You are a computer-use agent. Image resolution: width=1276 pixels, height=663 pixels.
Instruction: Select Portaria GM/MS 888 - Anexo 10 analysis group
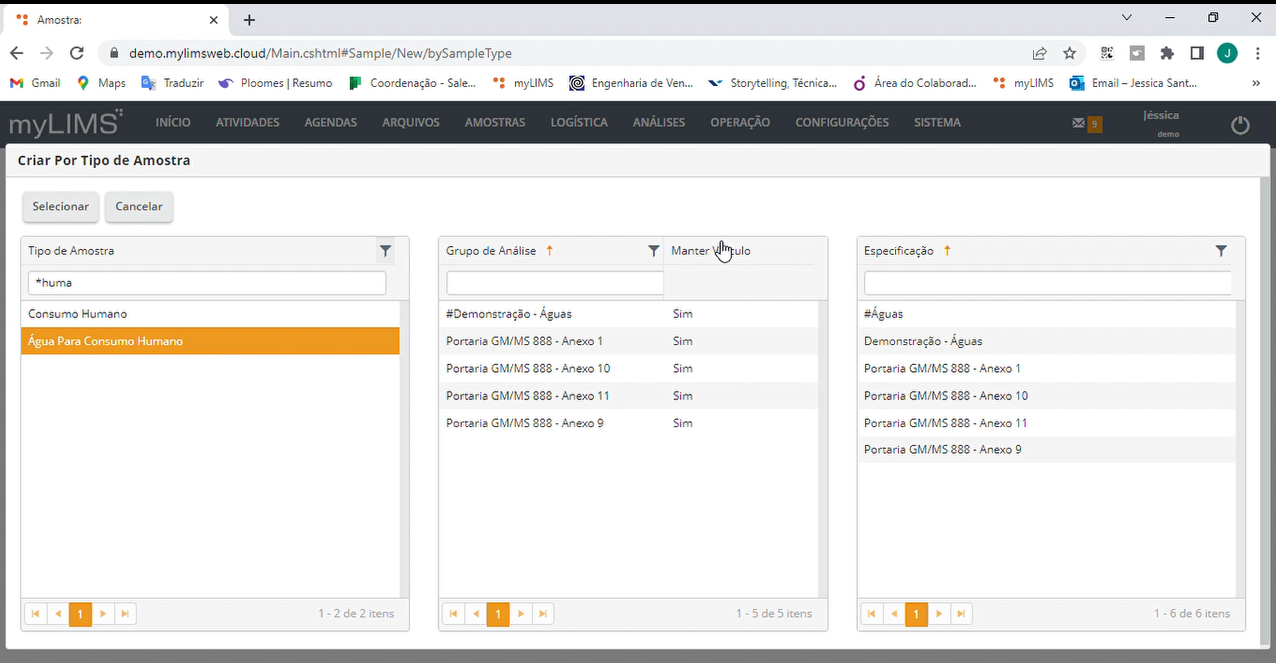[628, 368]
